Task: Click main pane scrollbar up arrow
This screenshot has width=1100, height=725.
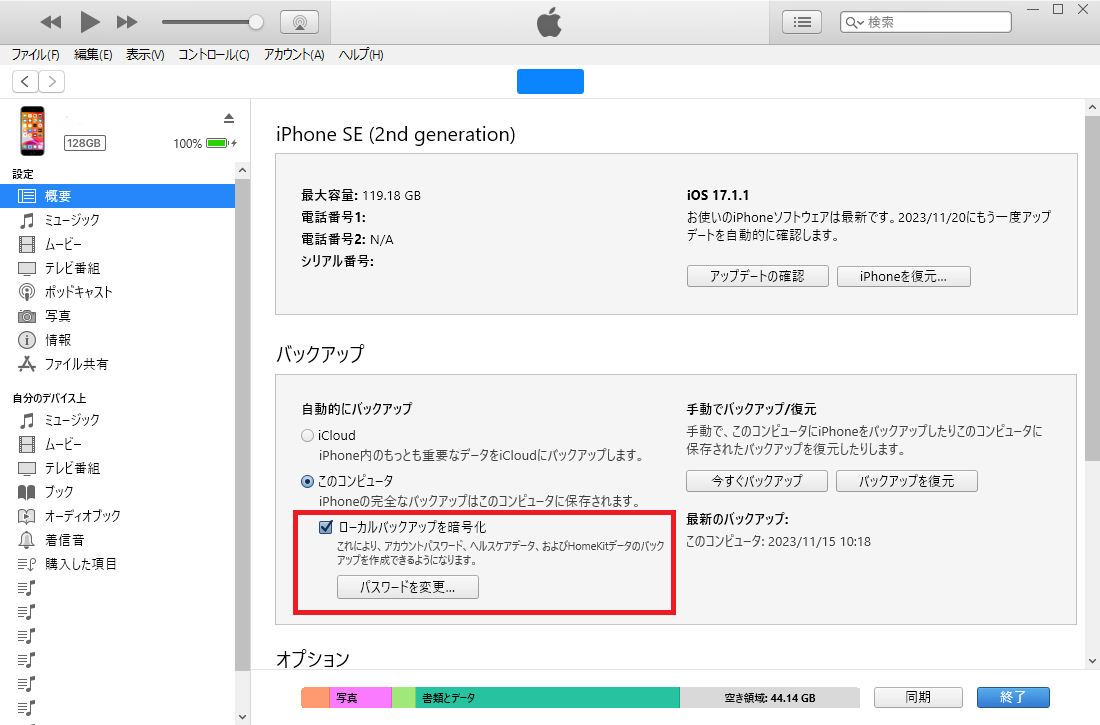Action: point(1092,107)
